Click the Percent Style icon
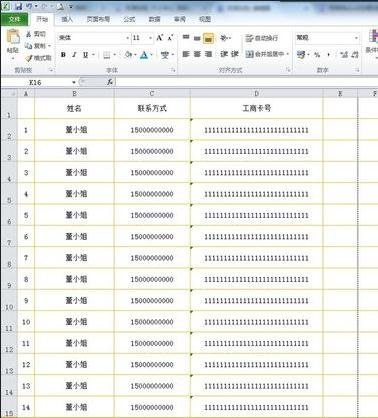The height and width of the screenshot is (418, 378). tap(317, 54)
